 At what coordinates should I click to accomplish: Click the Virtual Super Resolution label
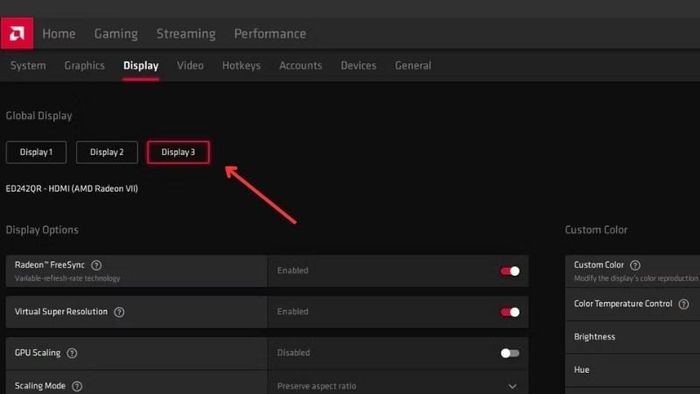[61, 311]
